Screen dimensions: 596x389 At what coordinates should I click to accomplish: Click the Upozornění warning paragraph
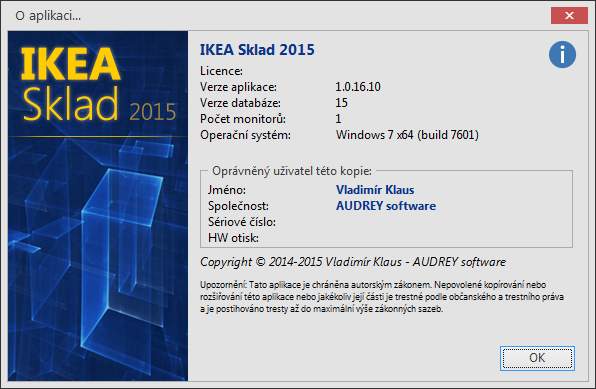[x=382, y=297]
